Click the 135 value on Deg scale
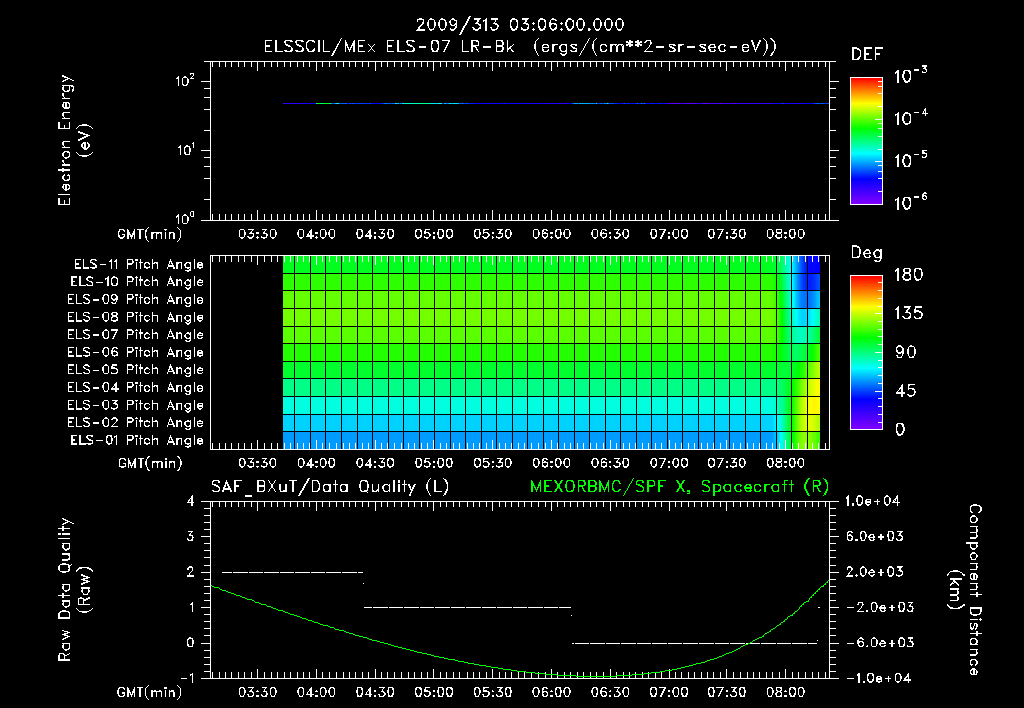Image resolution: width=1024 pixels, height=708 pixels. coord(908,314)
